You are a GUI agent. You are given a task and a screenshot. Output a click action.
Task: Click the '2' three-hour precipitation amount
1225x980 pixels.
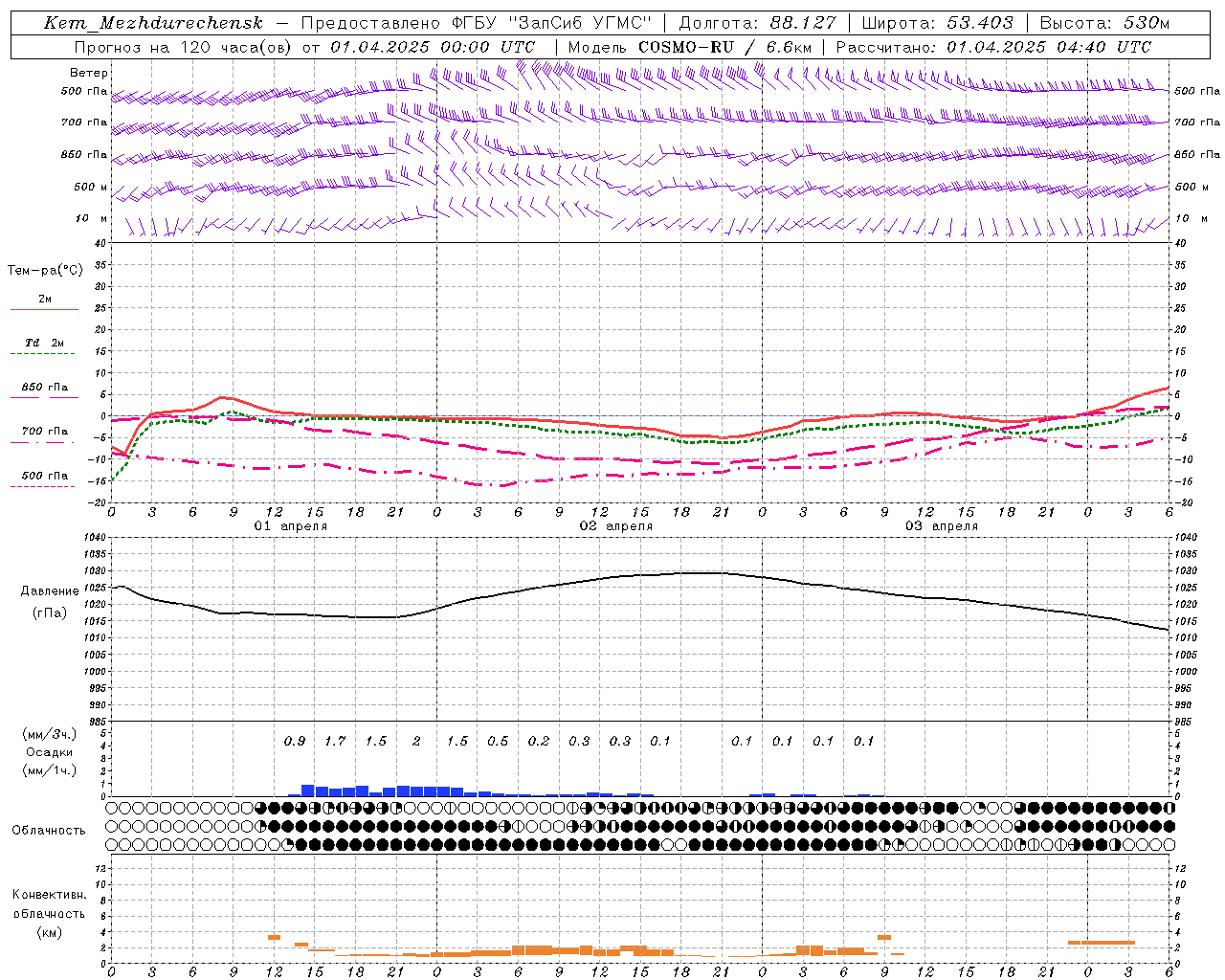pyautogui.click(x=416, y=741)
